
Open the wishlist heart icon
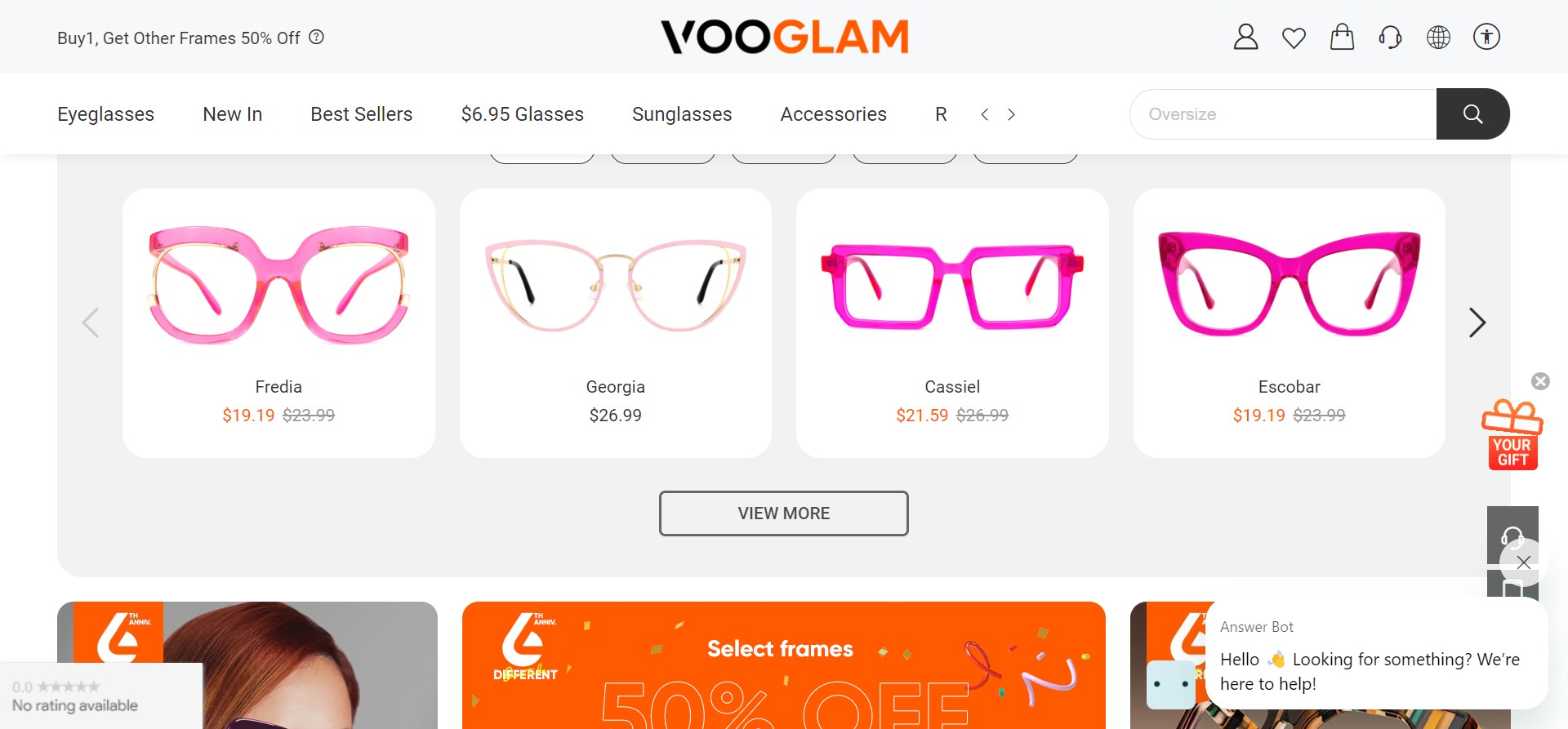[x=1294, y=38]
